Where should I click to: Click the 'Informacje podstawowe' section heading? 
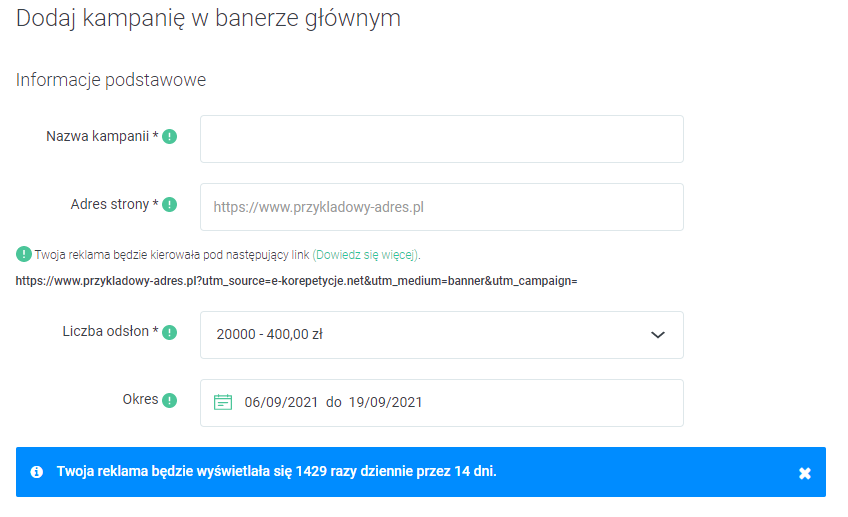(x=111, y=80)
